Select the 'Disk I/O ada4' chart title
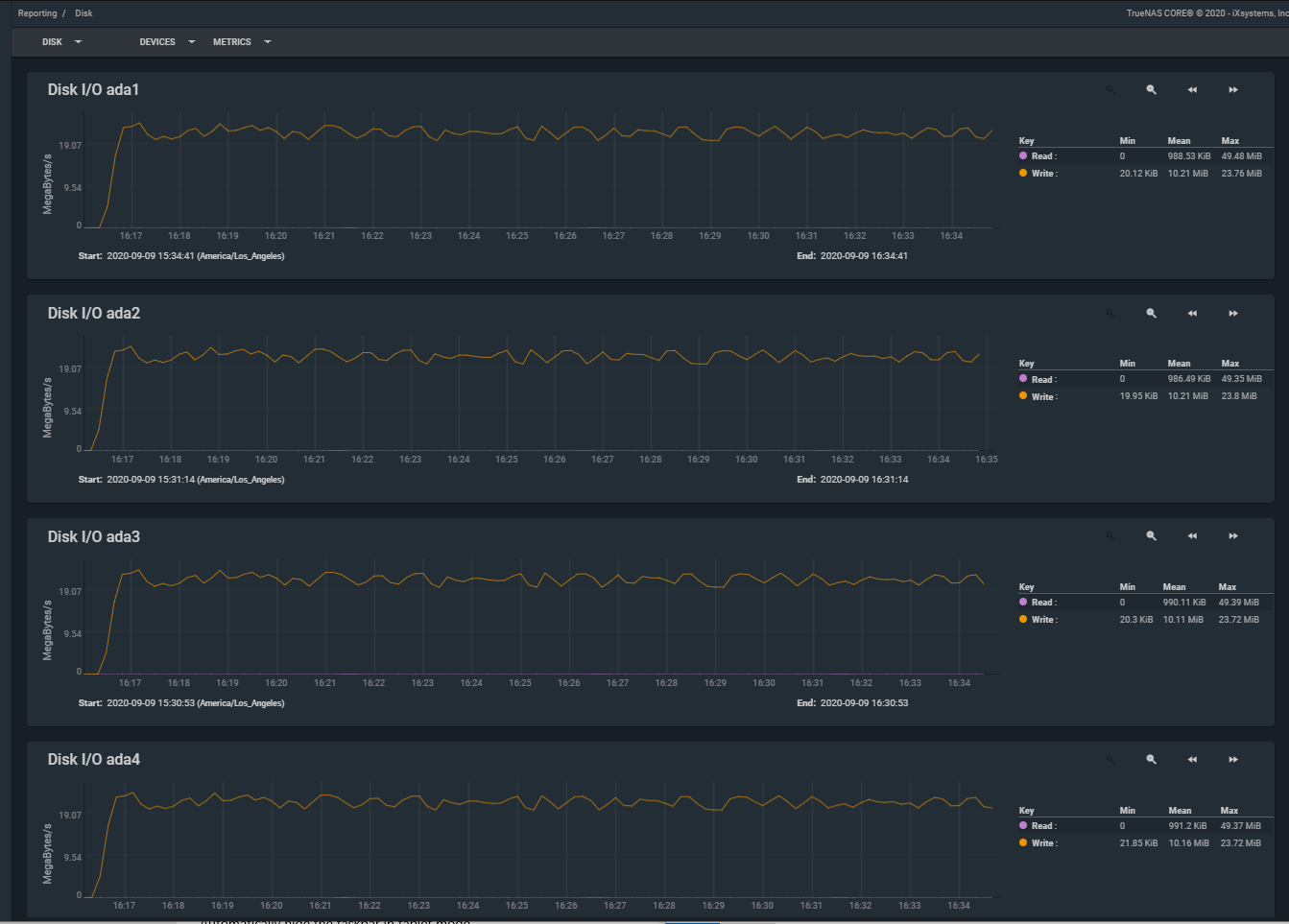1289x924 pixels. click(x=93, y=759)
